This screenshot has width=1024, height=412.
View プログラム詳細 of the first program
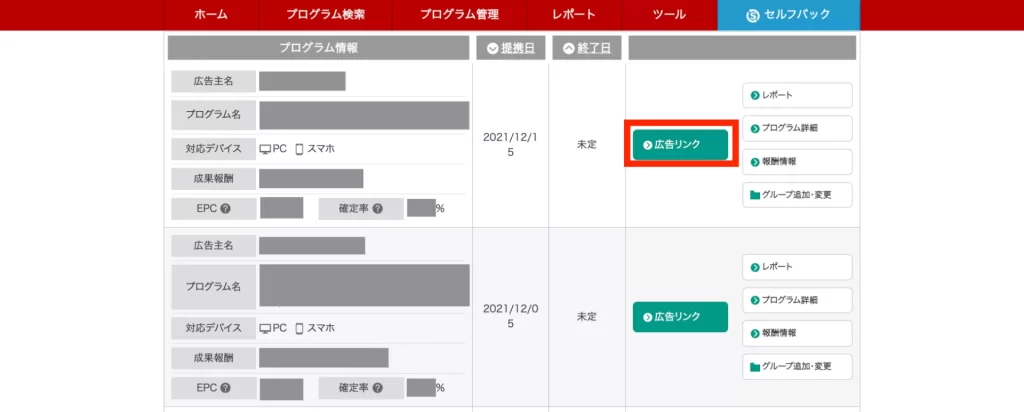click(x=797, y=128)
